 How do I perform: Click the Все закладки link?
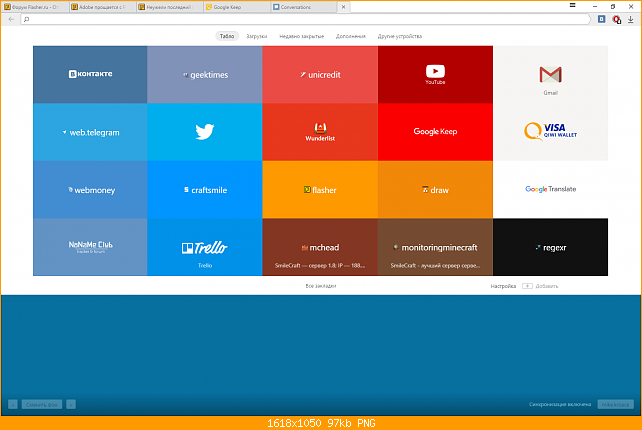[x=321, y=286]
